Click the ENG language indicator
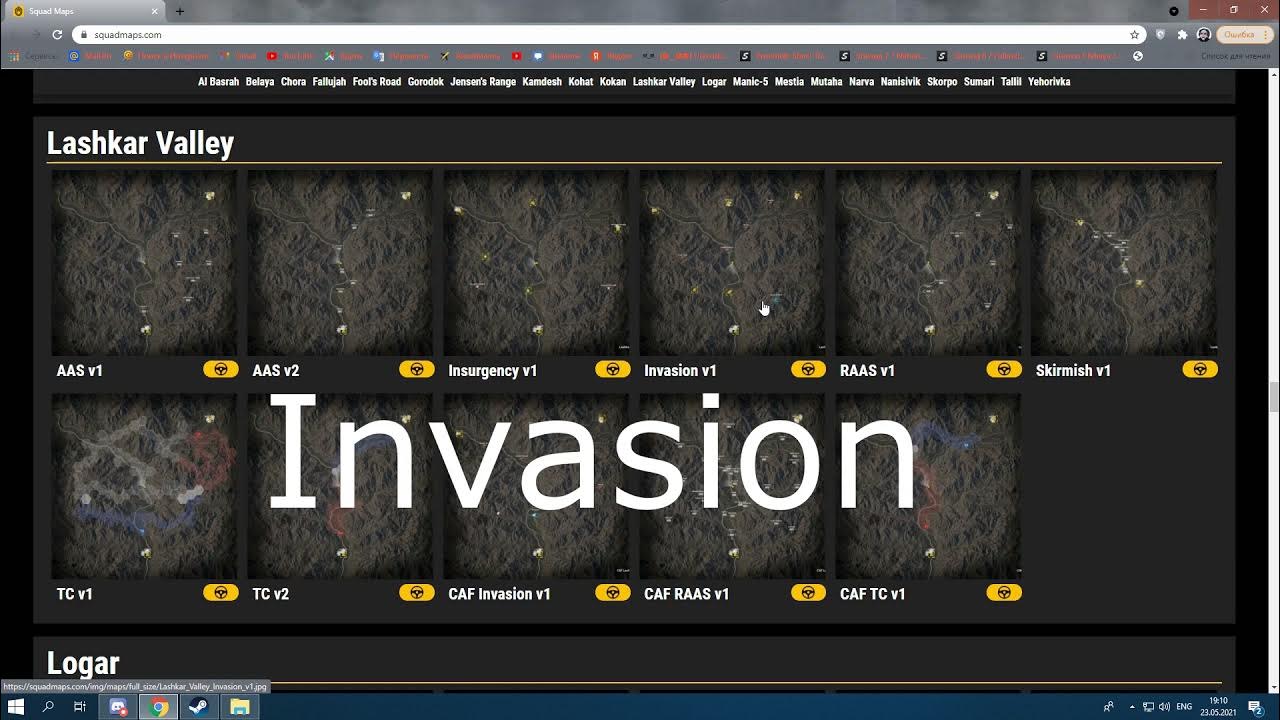The height and width of the screenshot is (720, 1280). click(x=1184, y=707)
